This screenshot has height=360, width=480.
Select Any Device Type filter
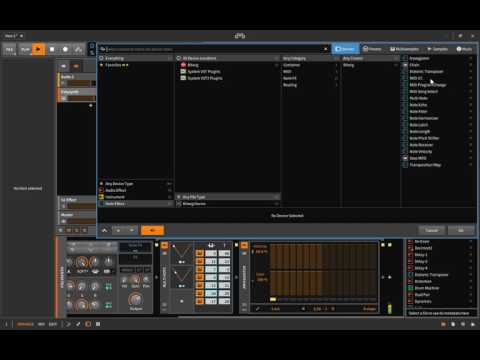pos(136,184)
